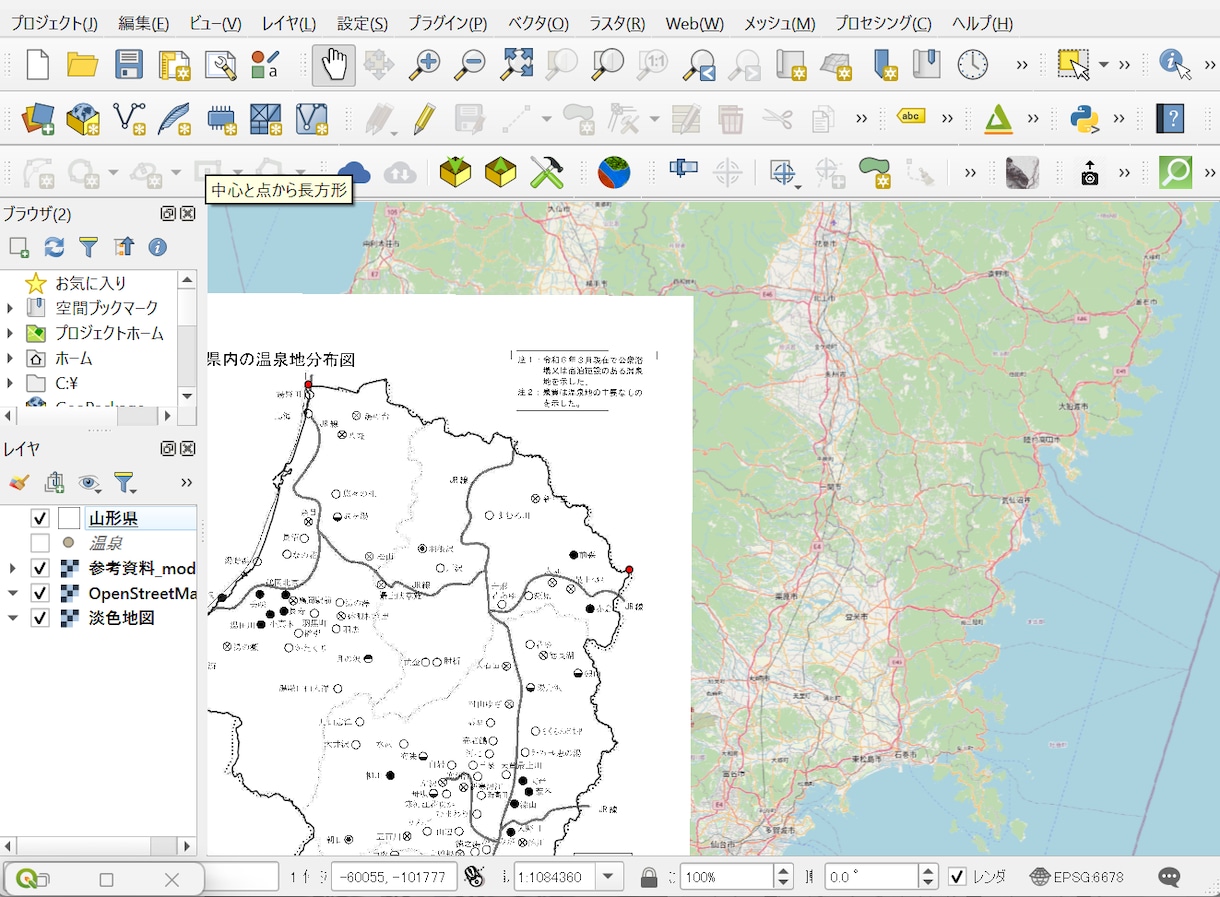The height and width of the screenshot is (897, 1220).
Task: Open the ラスタ menu
Action: point(616,23)
